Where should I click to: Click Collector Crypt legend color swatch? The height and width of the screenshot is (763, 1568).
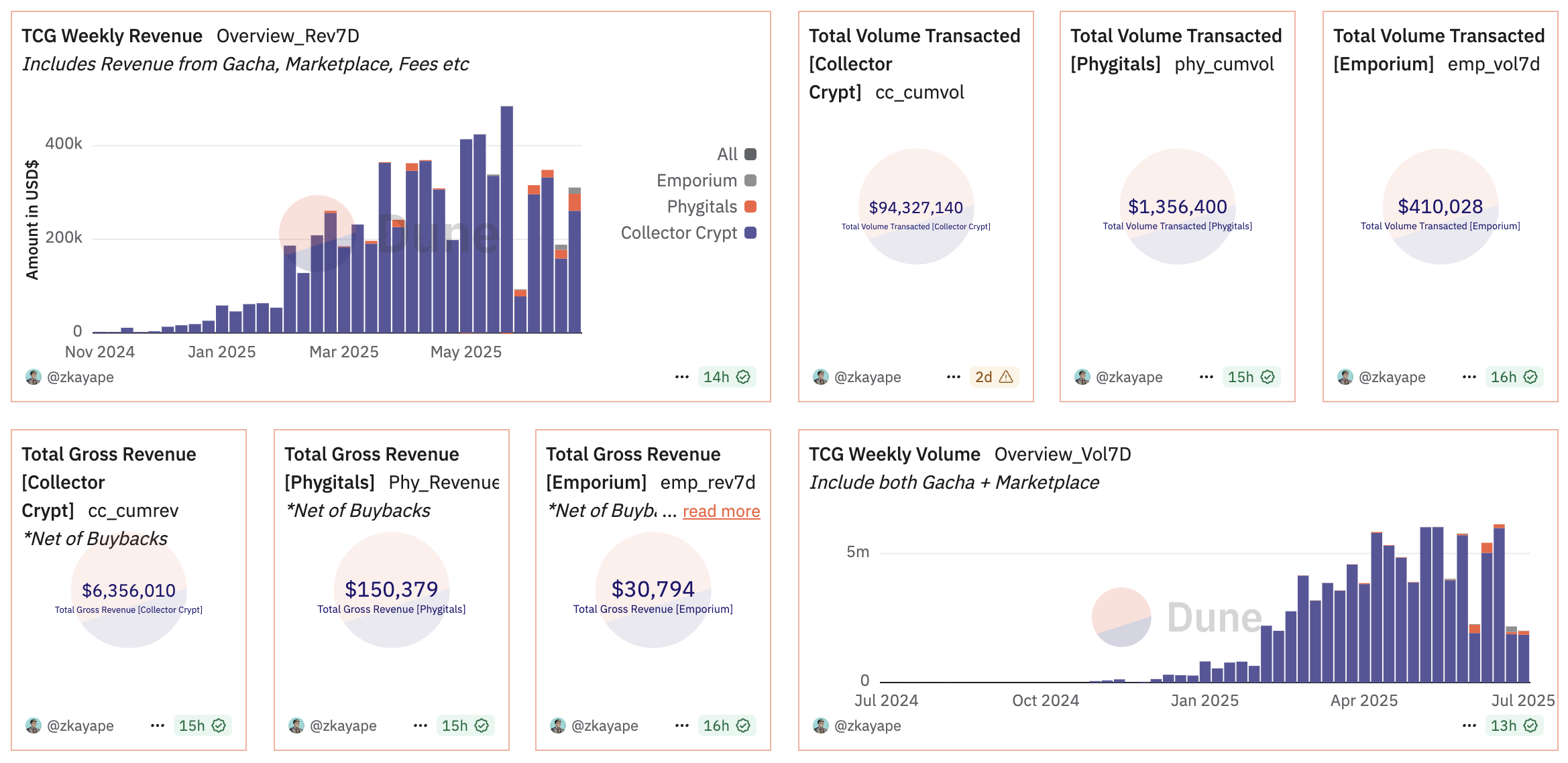coord(750,233)
